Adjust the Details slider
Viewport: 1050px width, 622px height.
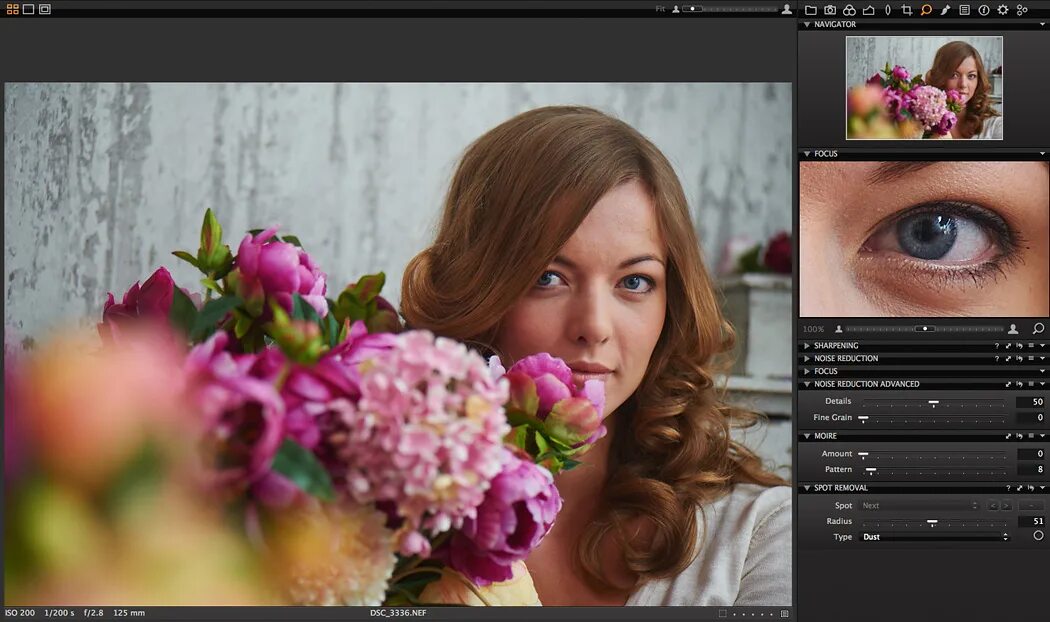[x=933, y=402]
